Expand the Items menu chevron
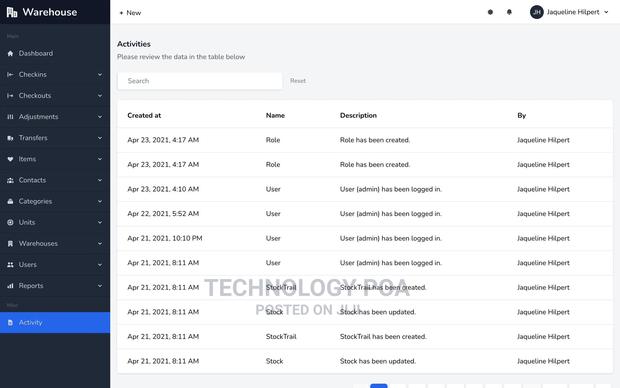This screenshot has width=620, height=388. pos(100,159)
